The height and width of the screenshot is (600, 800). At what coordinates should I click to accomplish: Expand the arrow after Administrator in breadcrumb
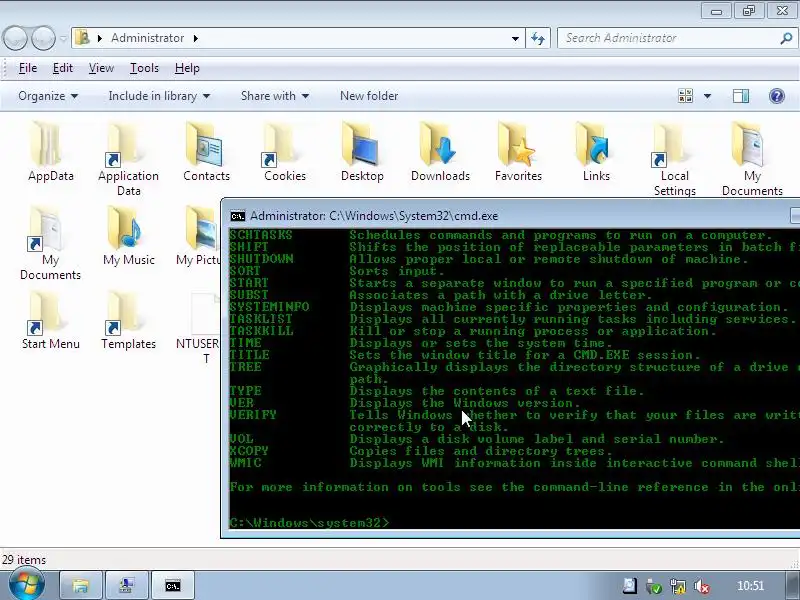pos(196,38)
